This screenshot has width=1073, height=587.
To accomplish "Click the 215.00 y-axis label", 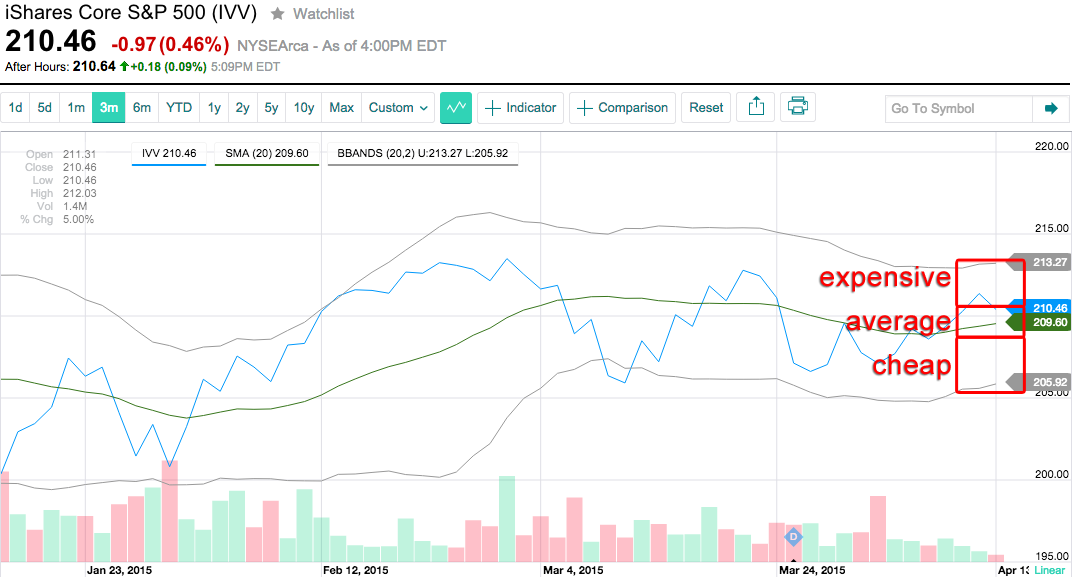I will (x=1052, y=228).
